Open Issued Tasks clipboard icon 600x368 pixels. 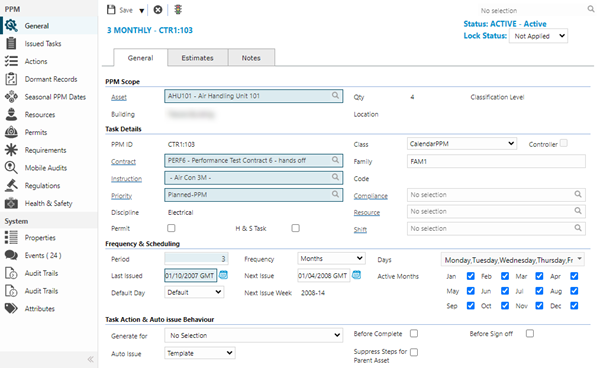[x=11, y=44]
